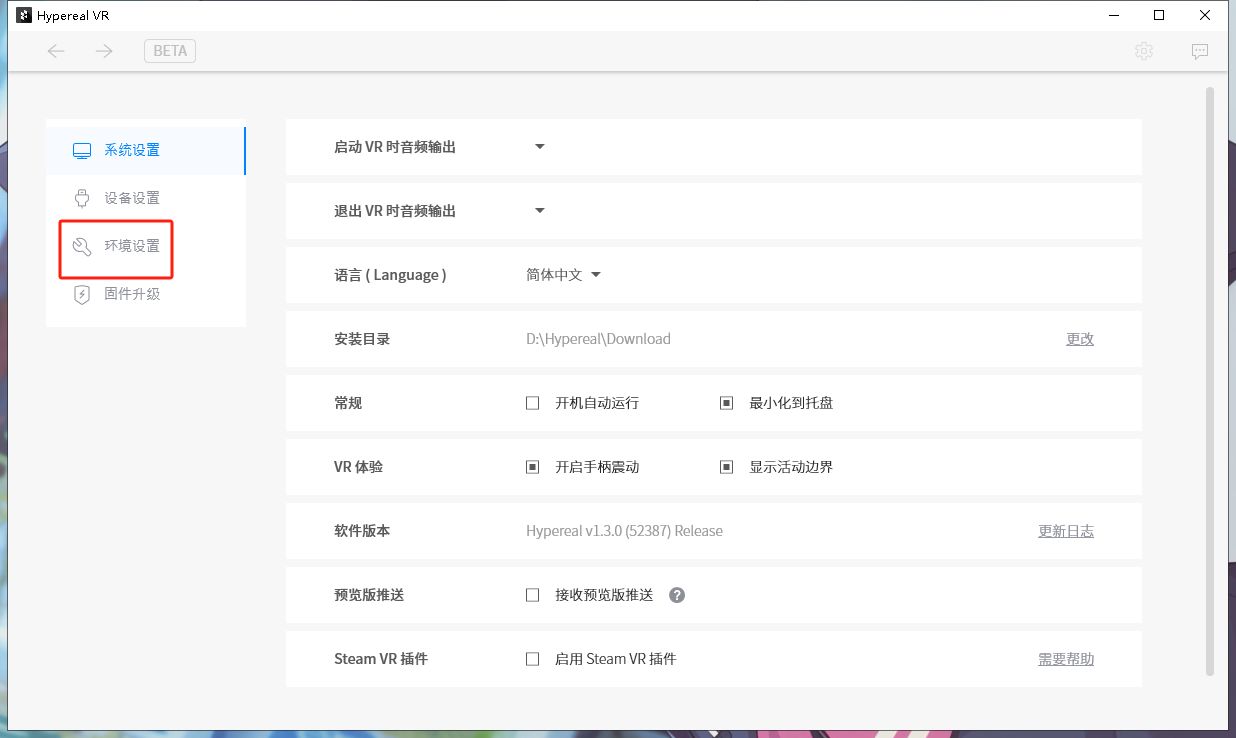Viewport: 1236px width, 738px height.
Task: Open the 简体中文 language dropdown
Action: (564, 275)
